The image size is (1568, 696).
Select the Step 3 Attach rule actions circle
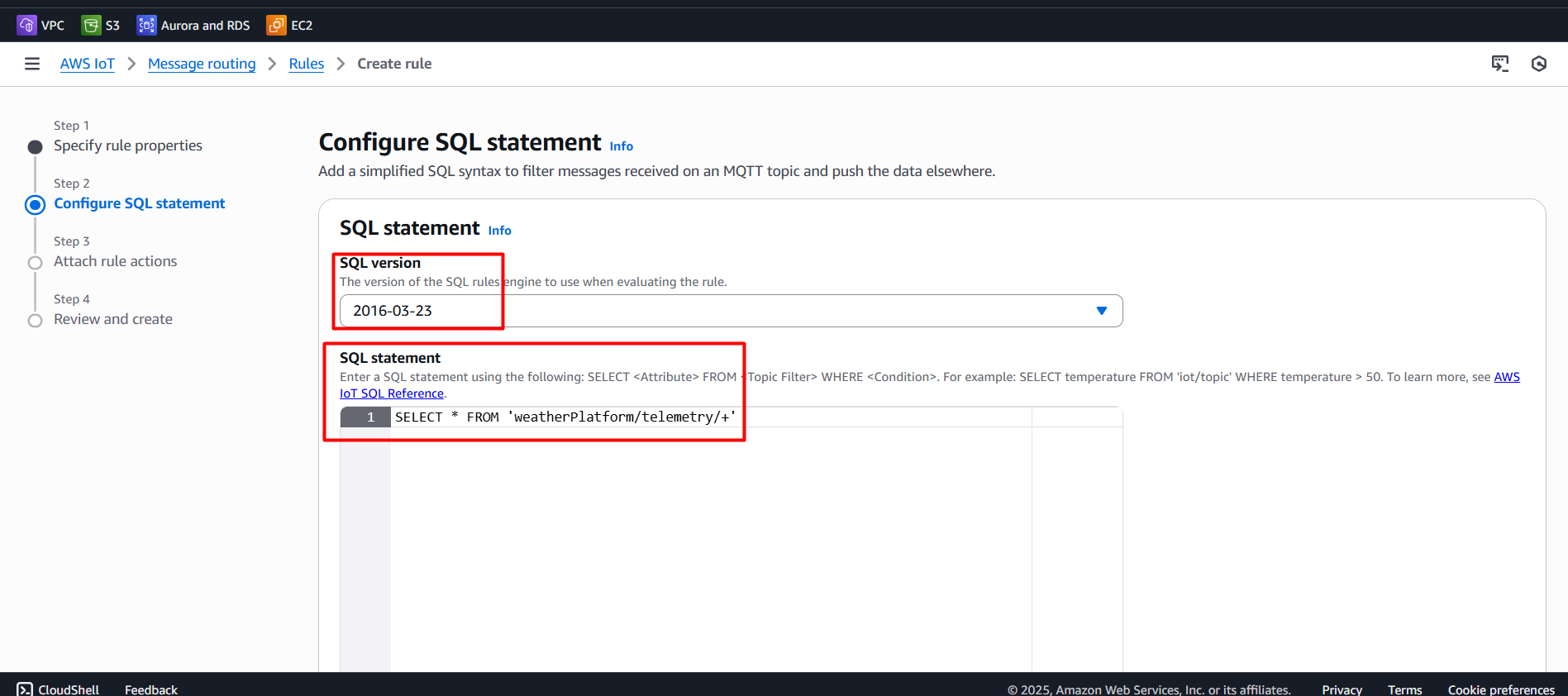point(35,263)
